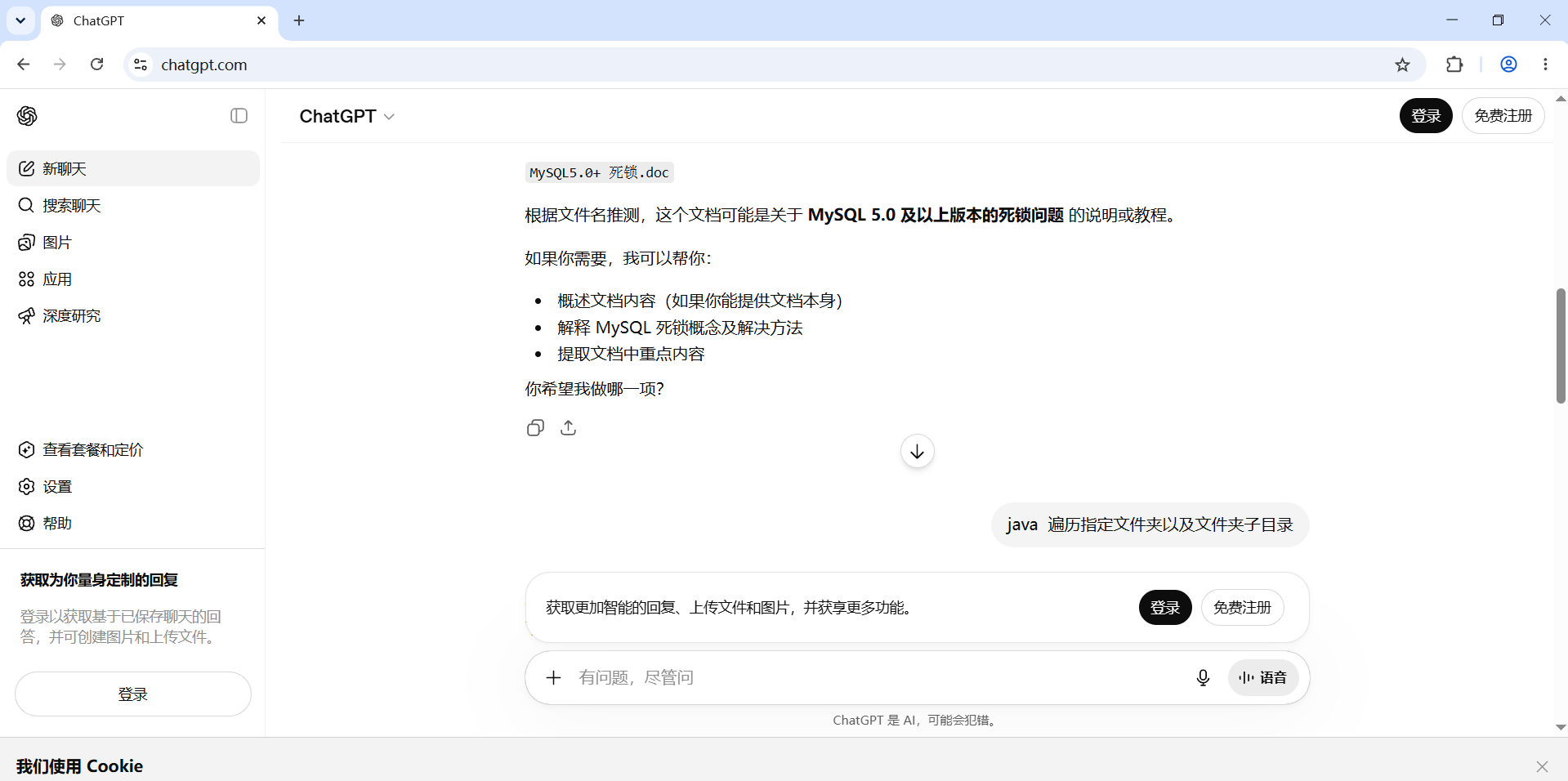Viewport: 1568px width, 781px height.
Task: Collapse the sidebar with the panel toggle icon
Action: tap(239, 116)
